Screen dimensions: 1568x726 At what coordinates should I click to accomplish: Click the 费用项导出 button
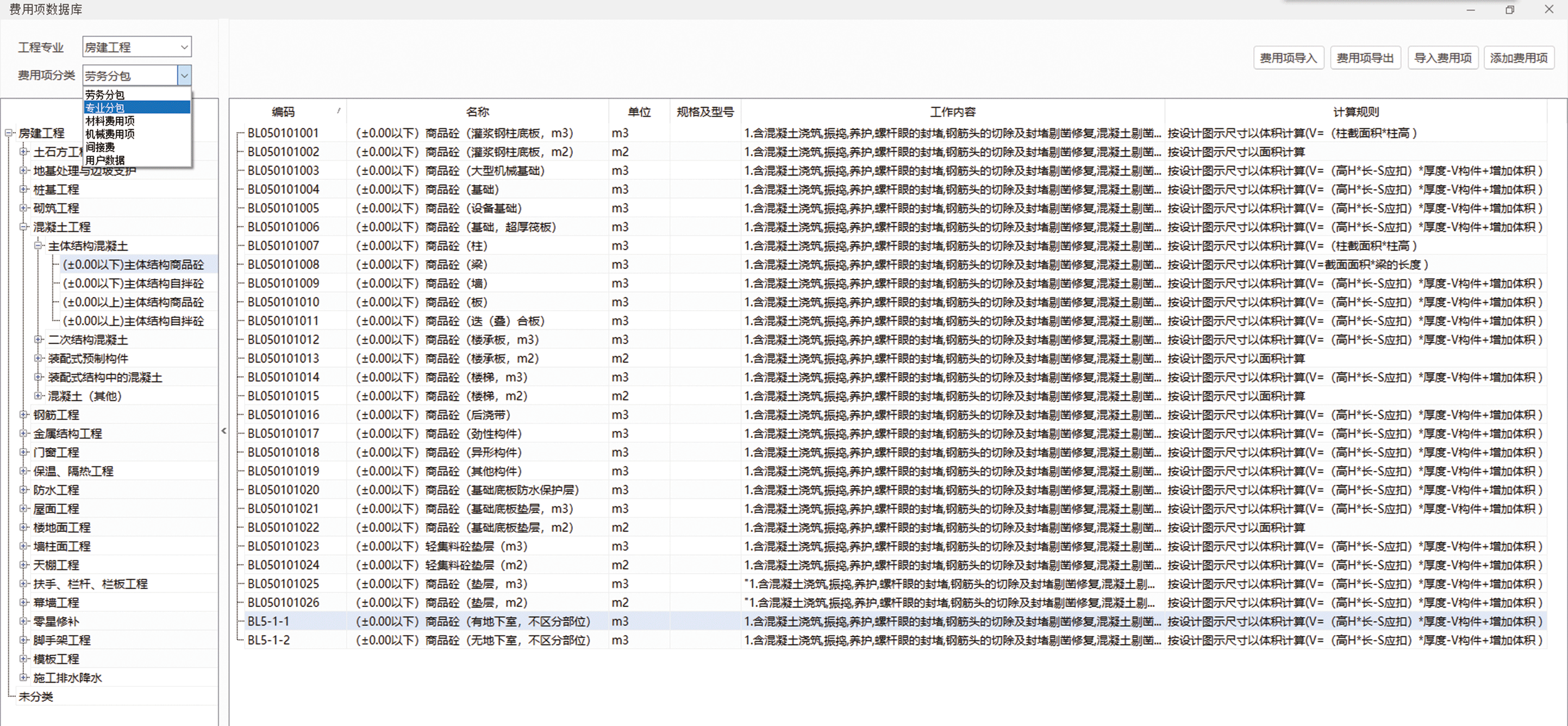(1365, 58)
